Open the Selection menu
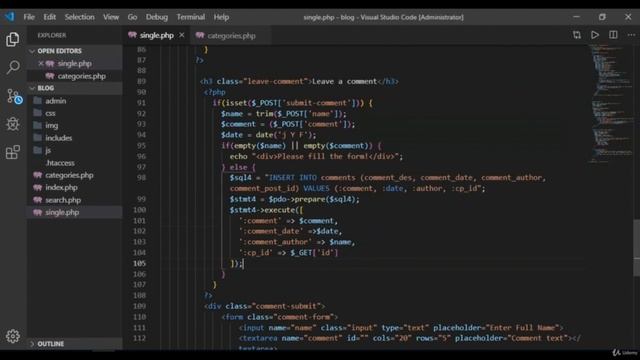The height and width of the screenshot is (360, 640). point(79,17)
